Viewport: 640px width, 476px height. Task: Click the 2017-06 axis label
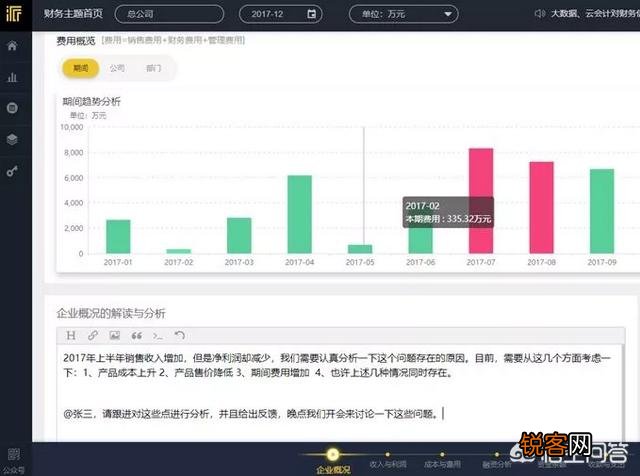click(x=420, y=262)
